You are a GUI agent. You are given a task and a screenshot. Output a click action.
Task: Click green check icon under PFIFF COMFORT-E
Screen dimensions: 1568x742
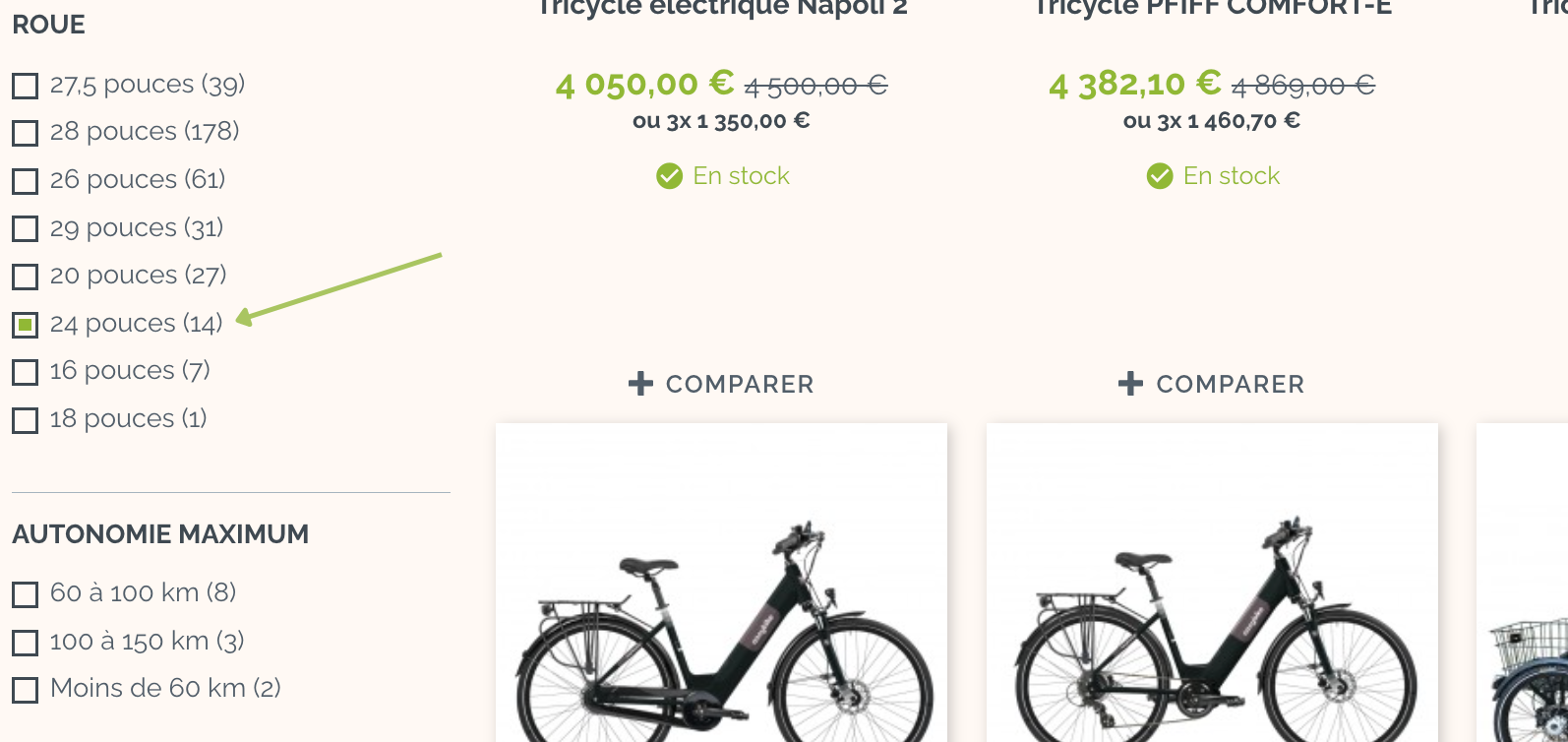pyautogui.click(x=1160, y=176)
